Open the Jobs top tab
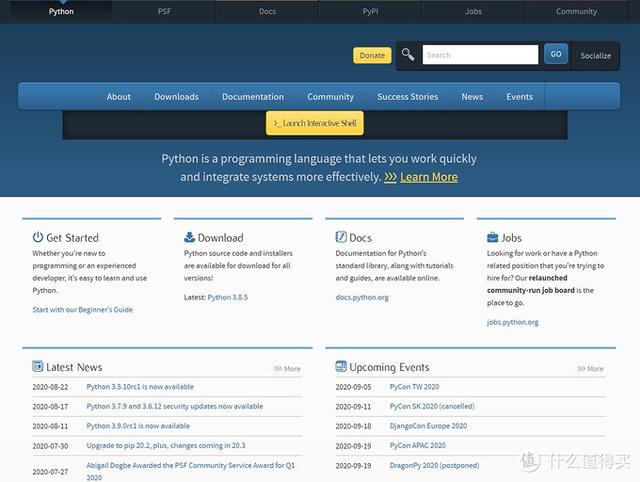 (x=473, y=11)
